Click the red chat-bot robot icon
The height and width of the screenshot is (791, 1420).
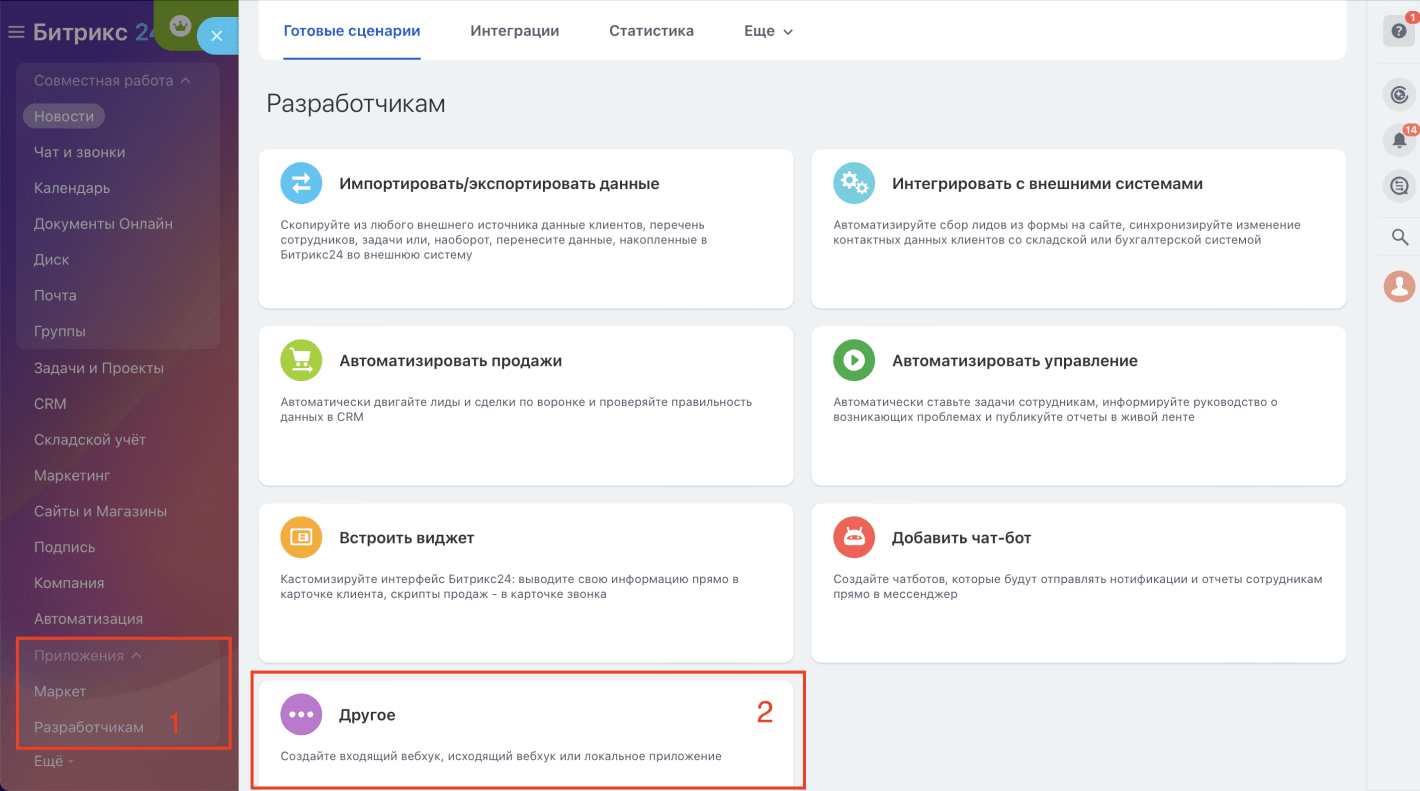854,537
